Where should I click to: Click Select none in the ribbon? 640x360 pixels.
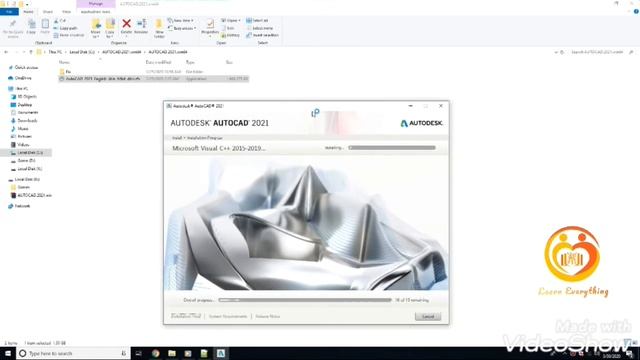(260, 28)
